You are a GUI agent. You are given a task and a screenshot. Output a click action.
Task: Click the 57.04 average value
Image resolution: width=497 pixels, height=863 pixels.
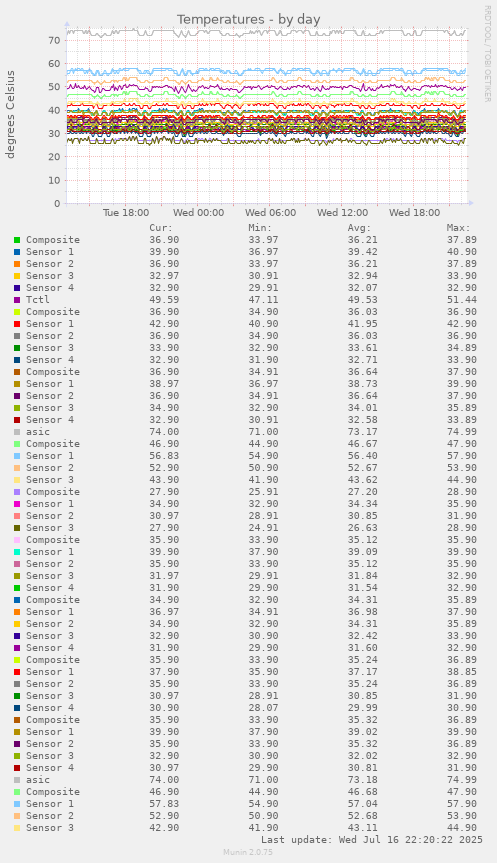coord(362,804)
